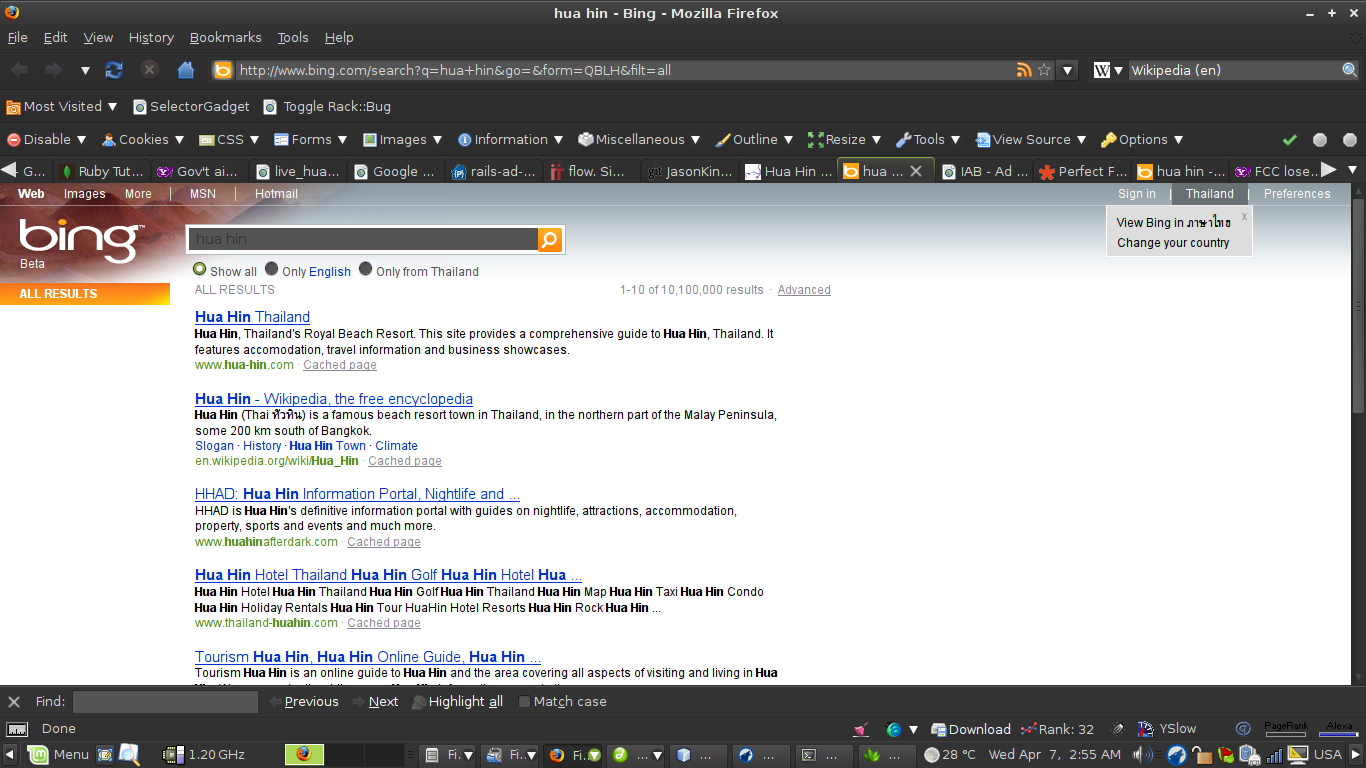Open the History menu
Image resolution: width=1366 pixels, height=768 pixels.
point(151,38)
